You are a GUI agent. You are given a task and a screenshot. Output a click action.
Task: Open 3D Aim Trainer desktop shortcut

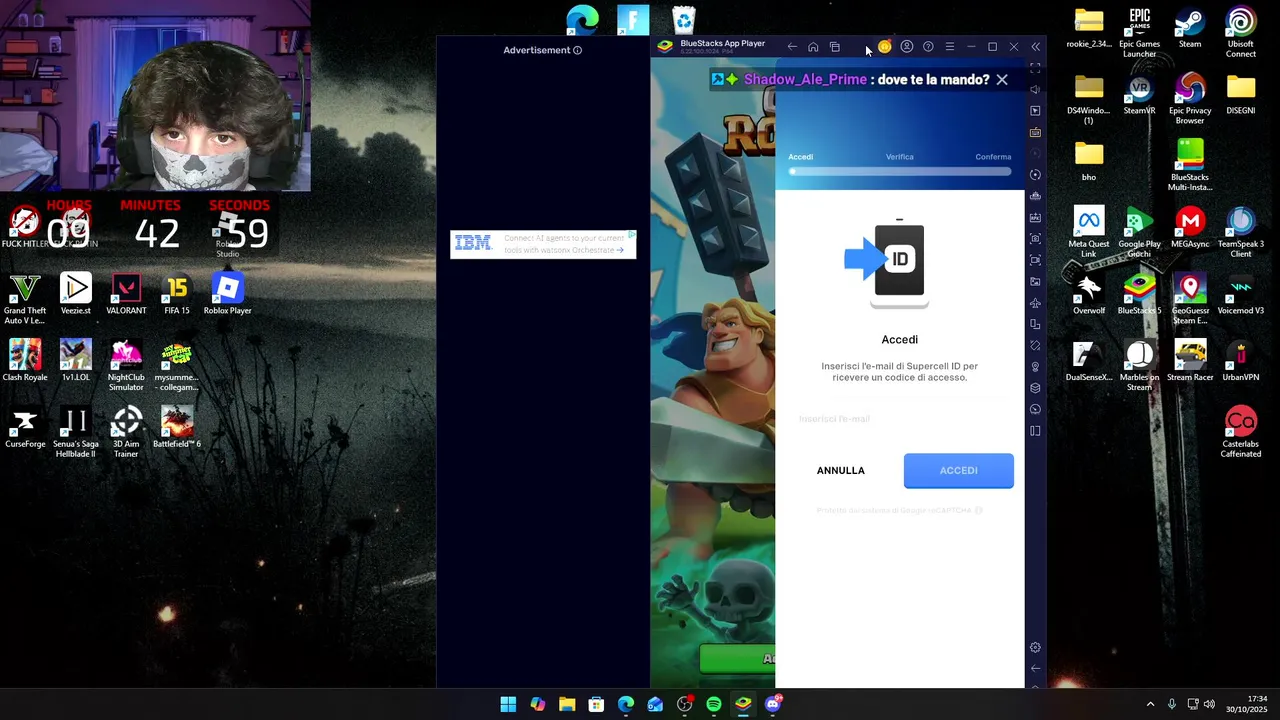pyautogui.click(x=126, y=432)
